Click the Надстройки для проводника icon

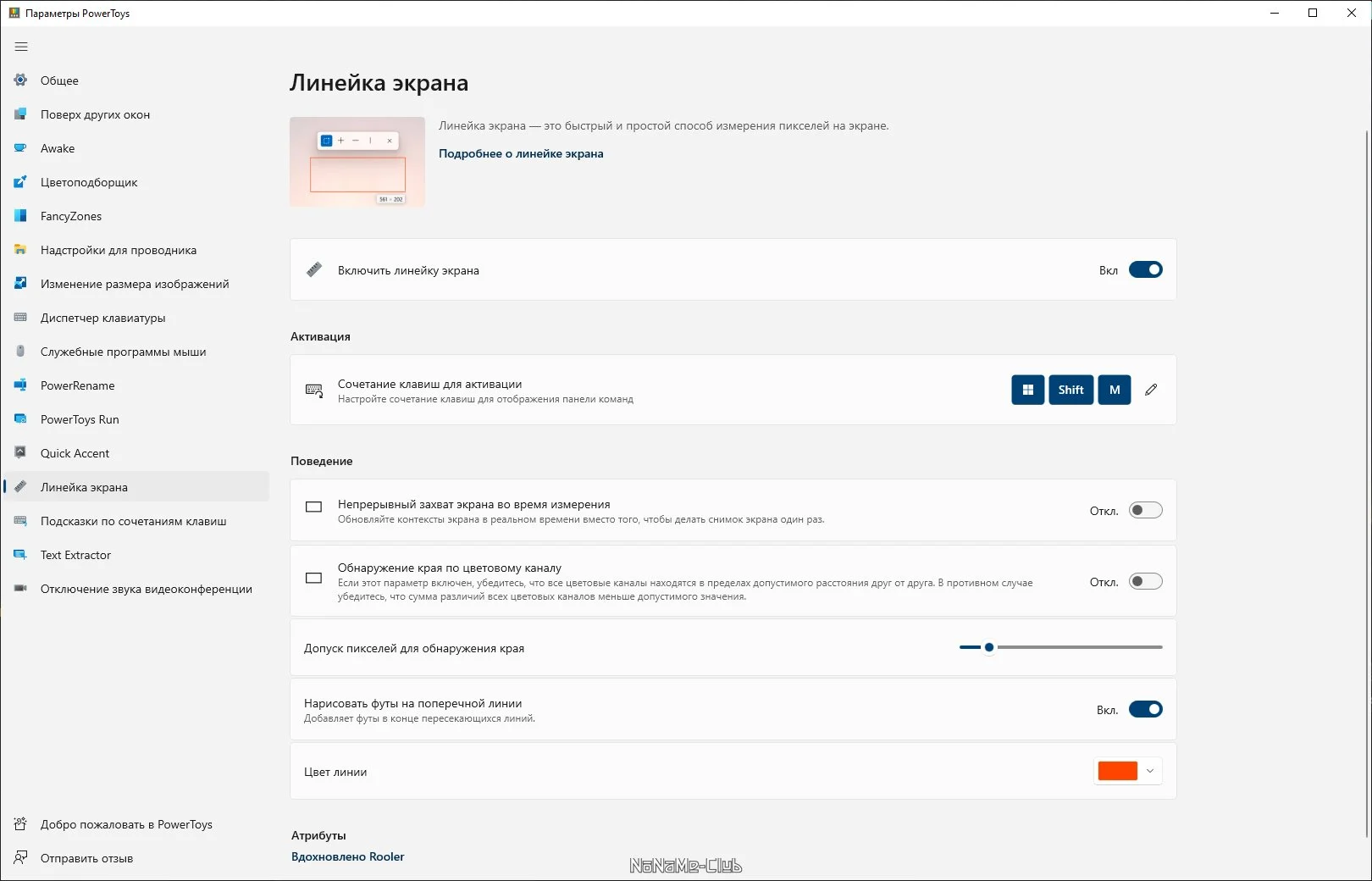20,250
